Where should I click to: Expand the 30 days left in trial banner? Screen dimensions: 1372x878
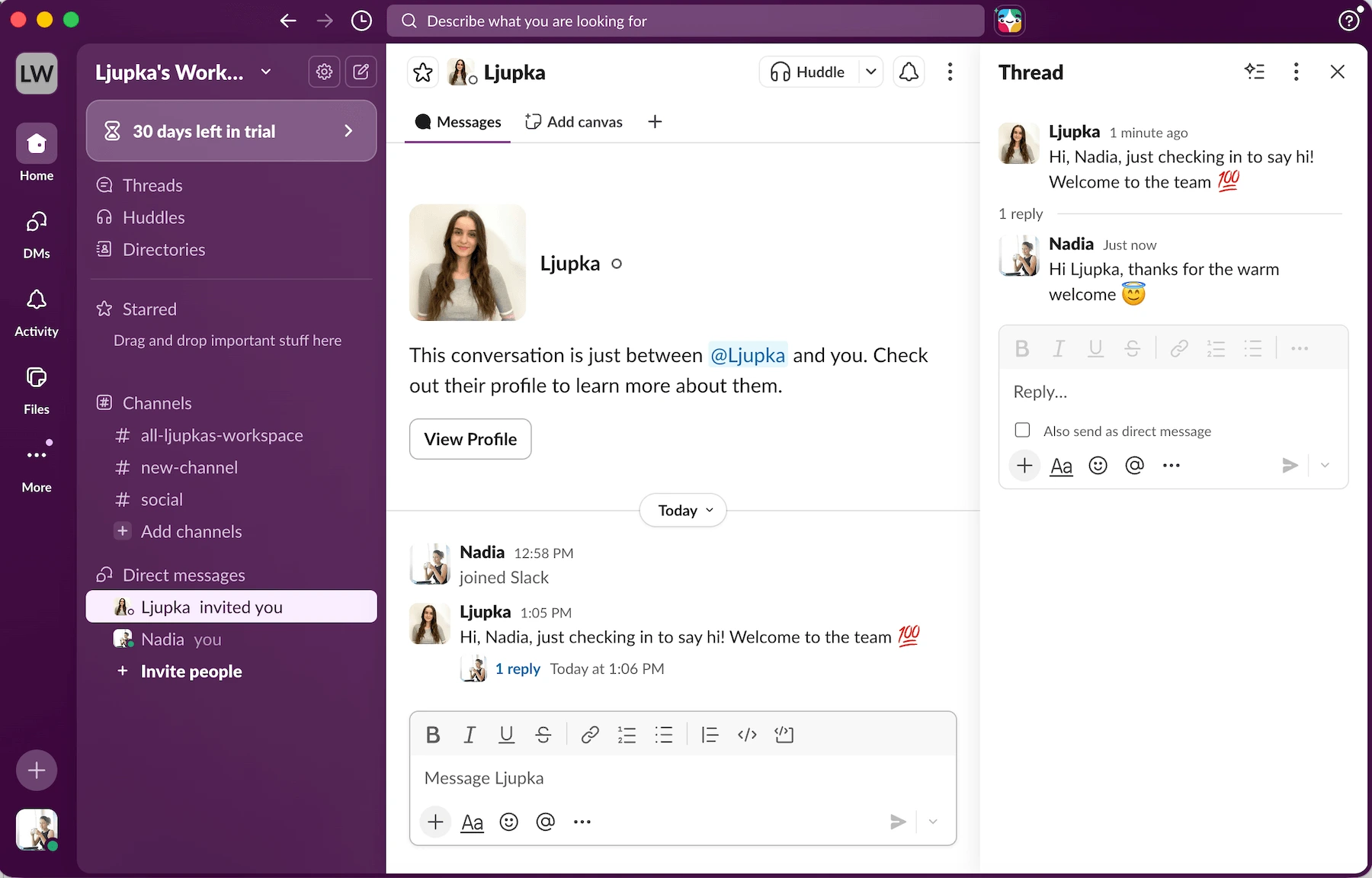231,131
